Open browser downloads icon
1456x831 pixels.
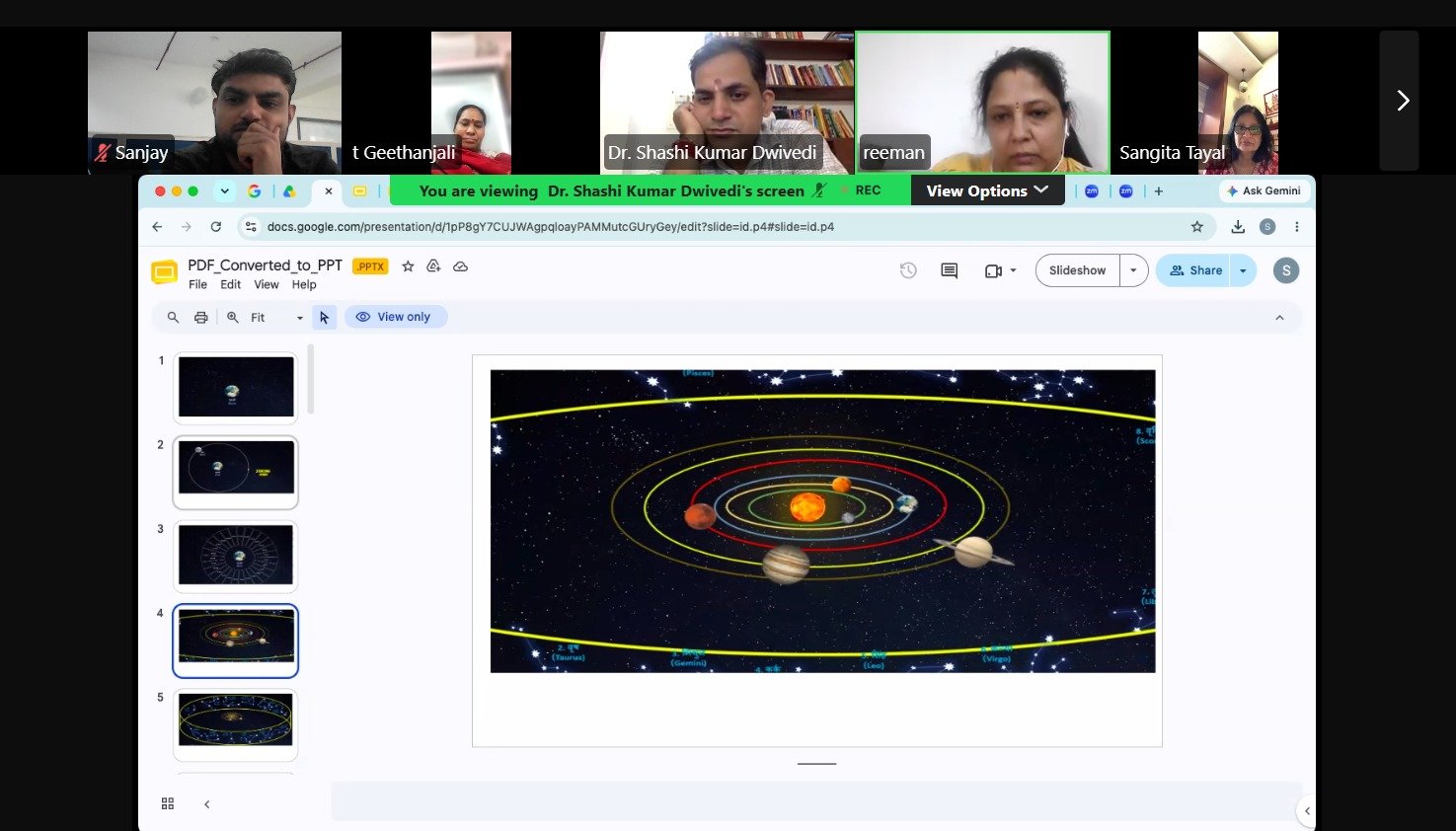(x=1238, y=227)
